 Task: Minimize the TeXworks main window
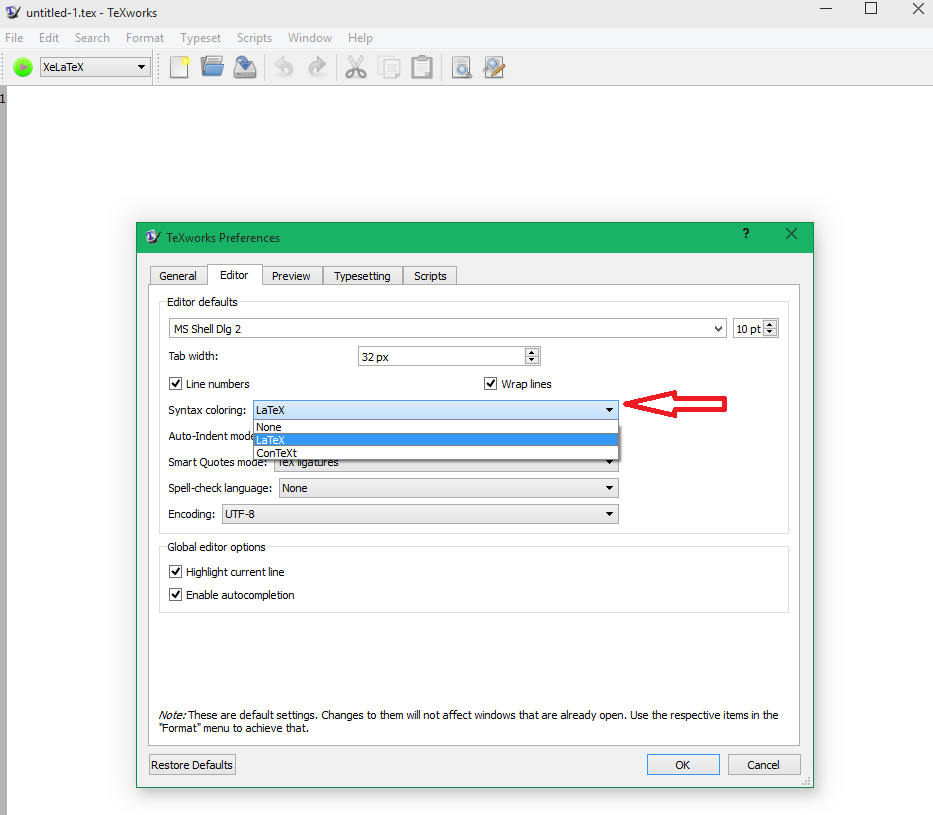[x=826, y=8]
